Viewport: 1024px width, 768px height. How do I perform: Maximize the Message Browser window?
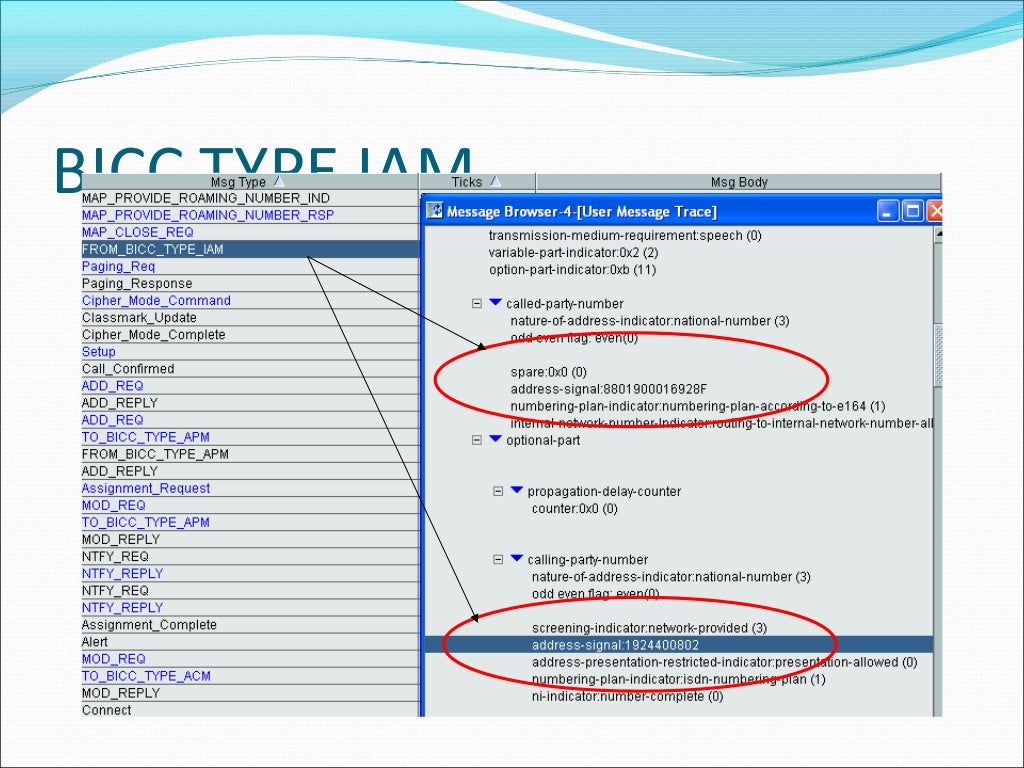(912, 211)
